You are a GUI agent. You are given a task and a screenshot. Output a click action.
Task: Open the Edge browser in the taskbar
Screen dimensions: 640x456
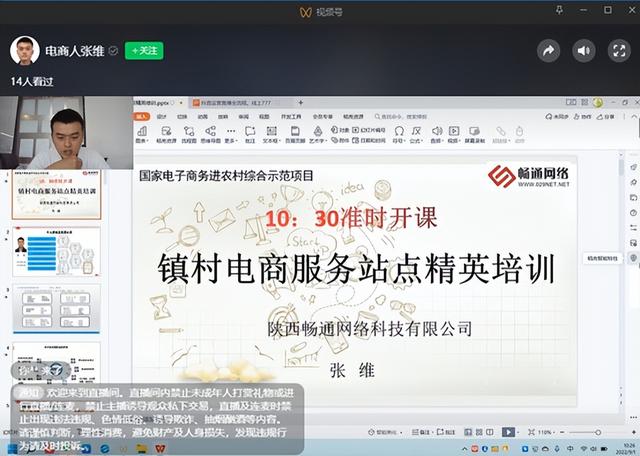pyautogui.click(x=104, y=449)
